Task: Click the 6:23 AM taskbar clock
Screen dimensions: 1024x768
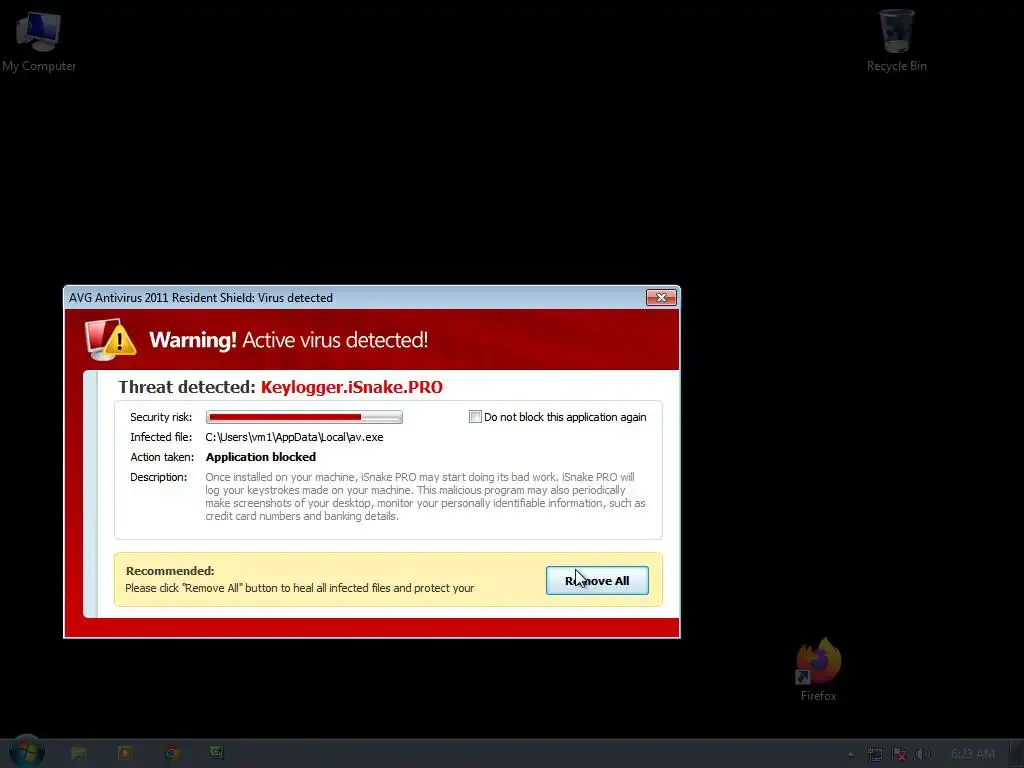Action: (973, 754)
